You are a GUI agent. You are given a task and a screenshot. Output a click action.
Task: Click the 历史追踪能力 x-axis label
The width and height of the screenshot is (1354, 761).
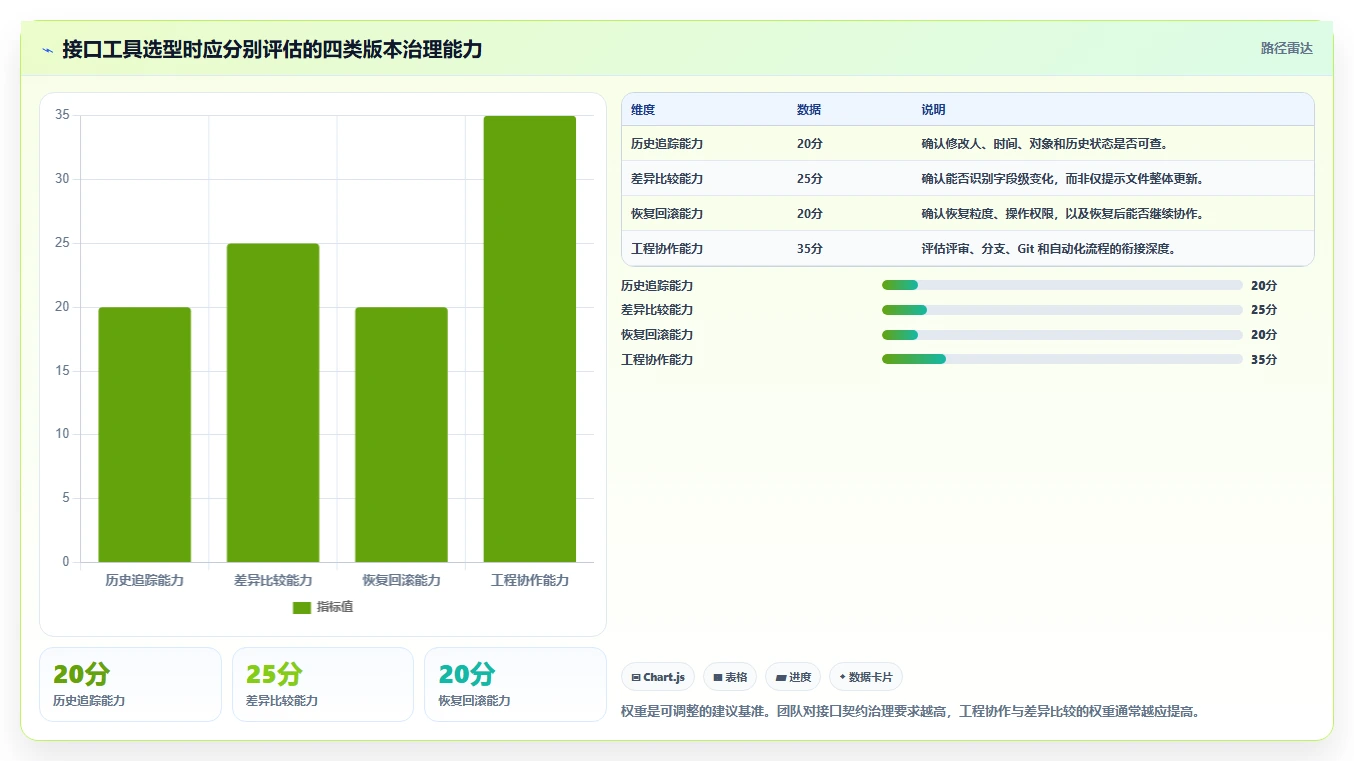145,580
